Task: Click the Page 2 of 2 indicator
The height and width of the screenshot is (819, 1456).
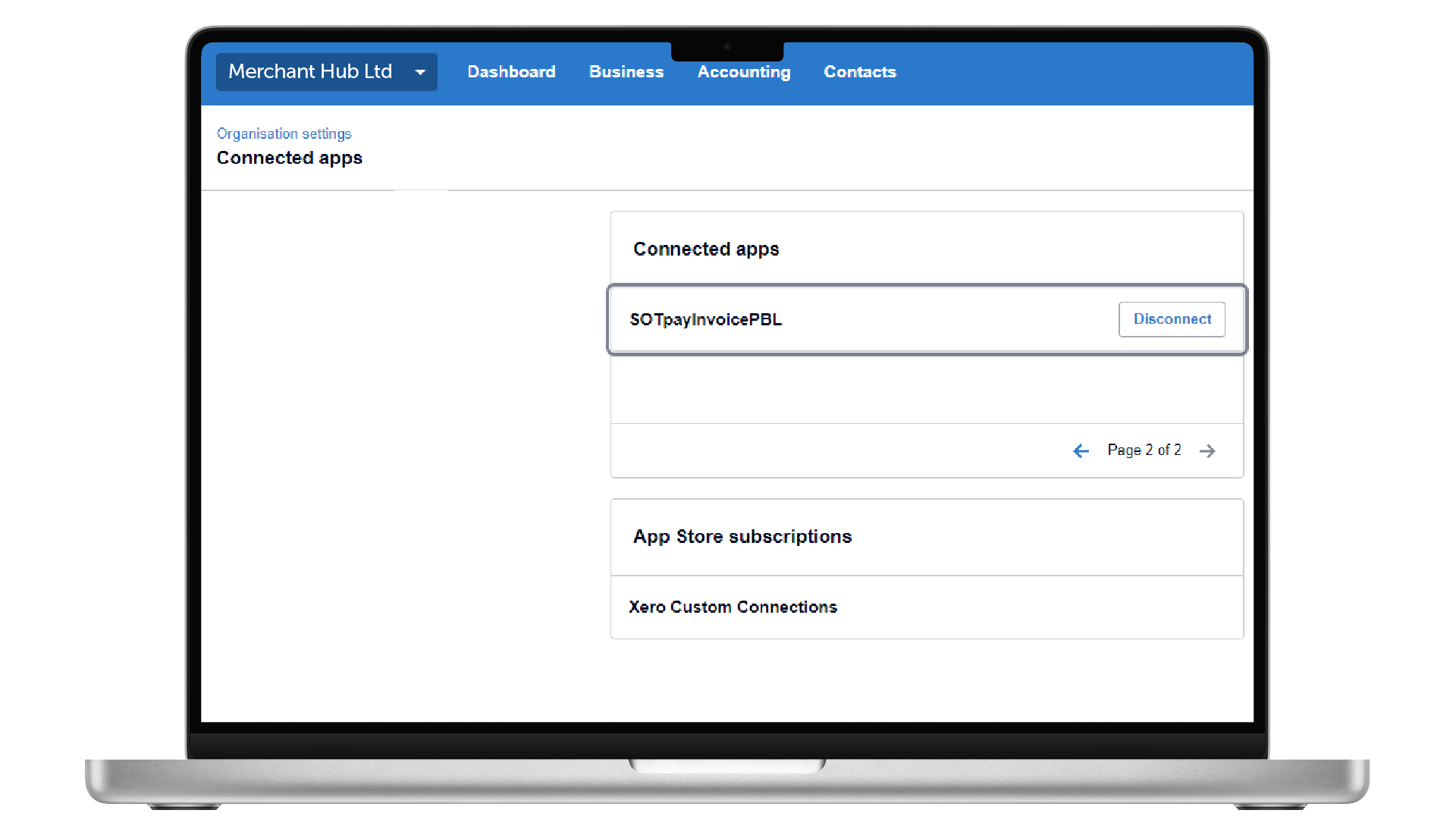Action: (1144, 450)
